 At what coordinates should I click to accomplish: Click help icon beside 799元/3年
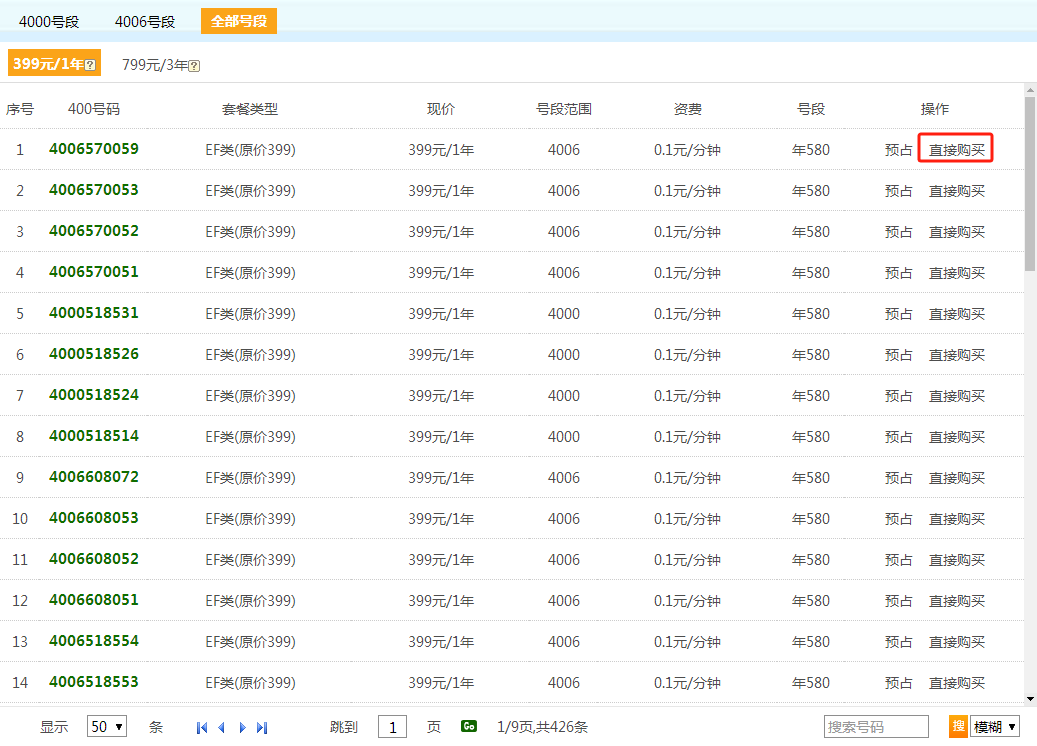[x=194, y=66]
